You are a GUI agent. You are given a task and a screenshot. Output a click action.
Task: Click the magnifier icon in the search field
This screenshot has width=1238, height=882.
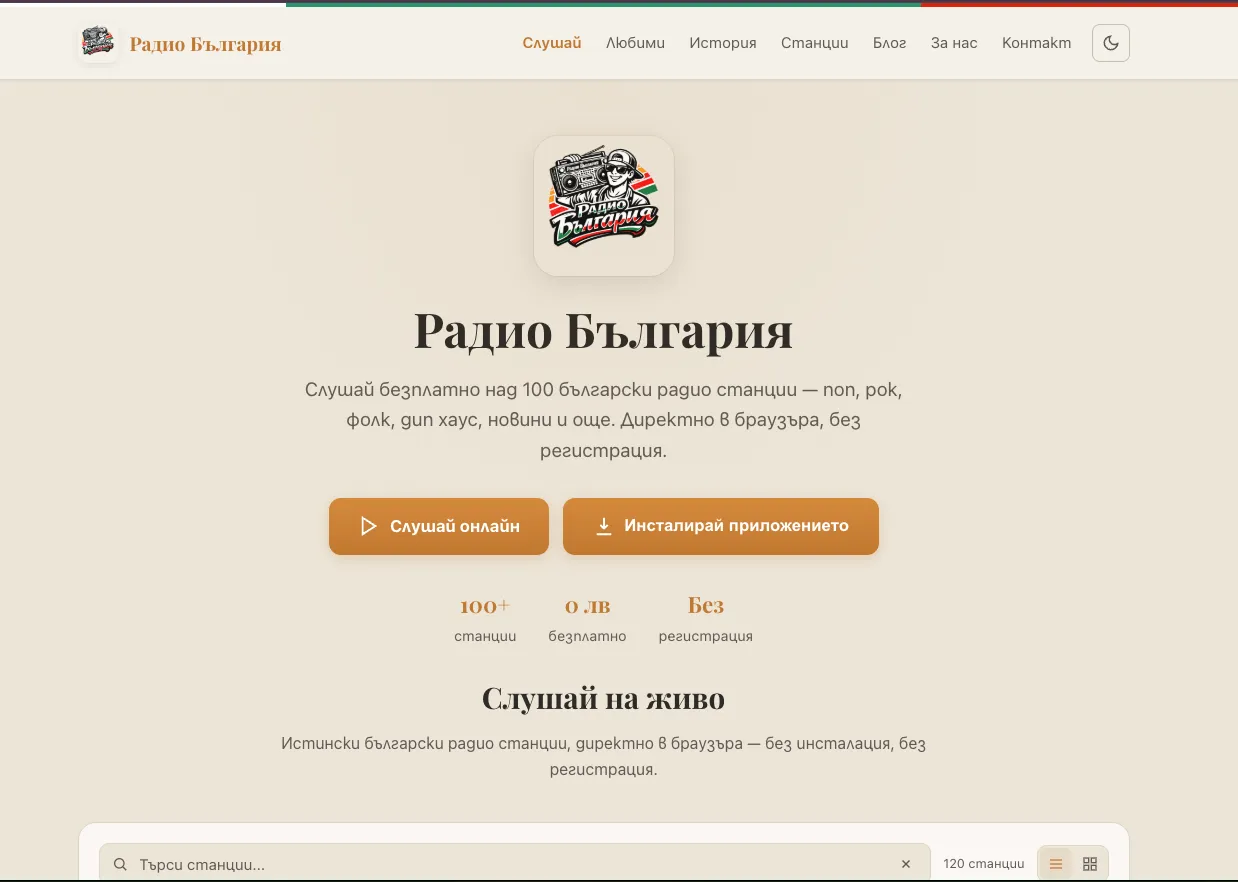pos(120,864)
